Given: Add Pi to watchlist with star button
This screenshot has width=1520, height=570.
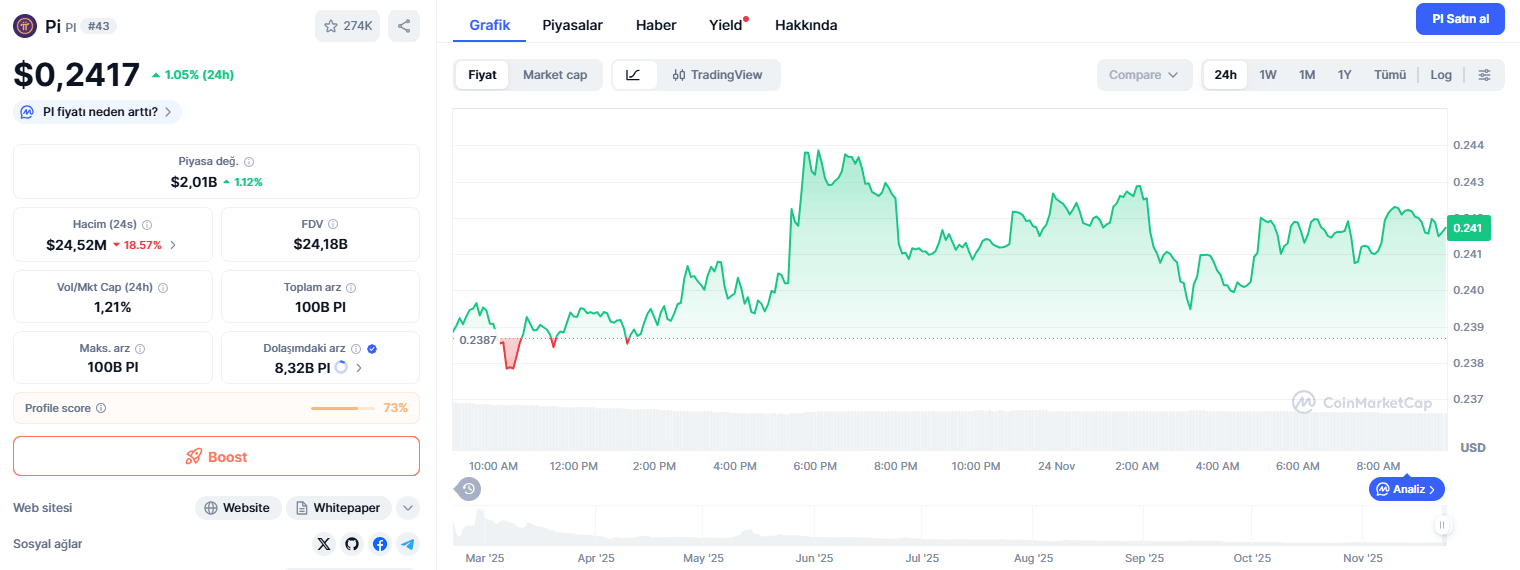Looking at the screenshot, I should [347, 26].
